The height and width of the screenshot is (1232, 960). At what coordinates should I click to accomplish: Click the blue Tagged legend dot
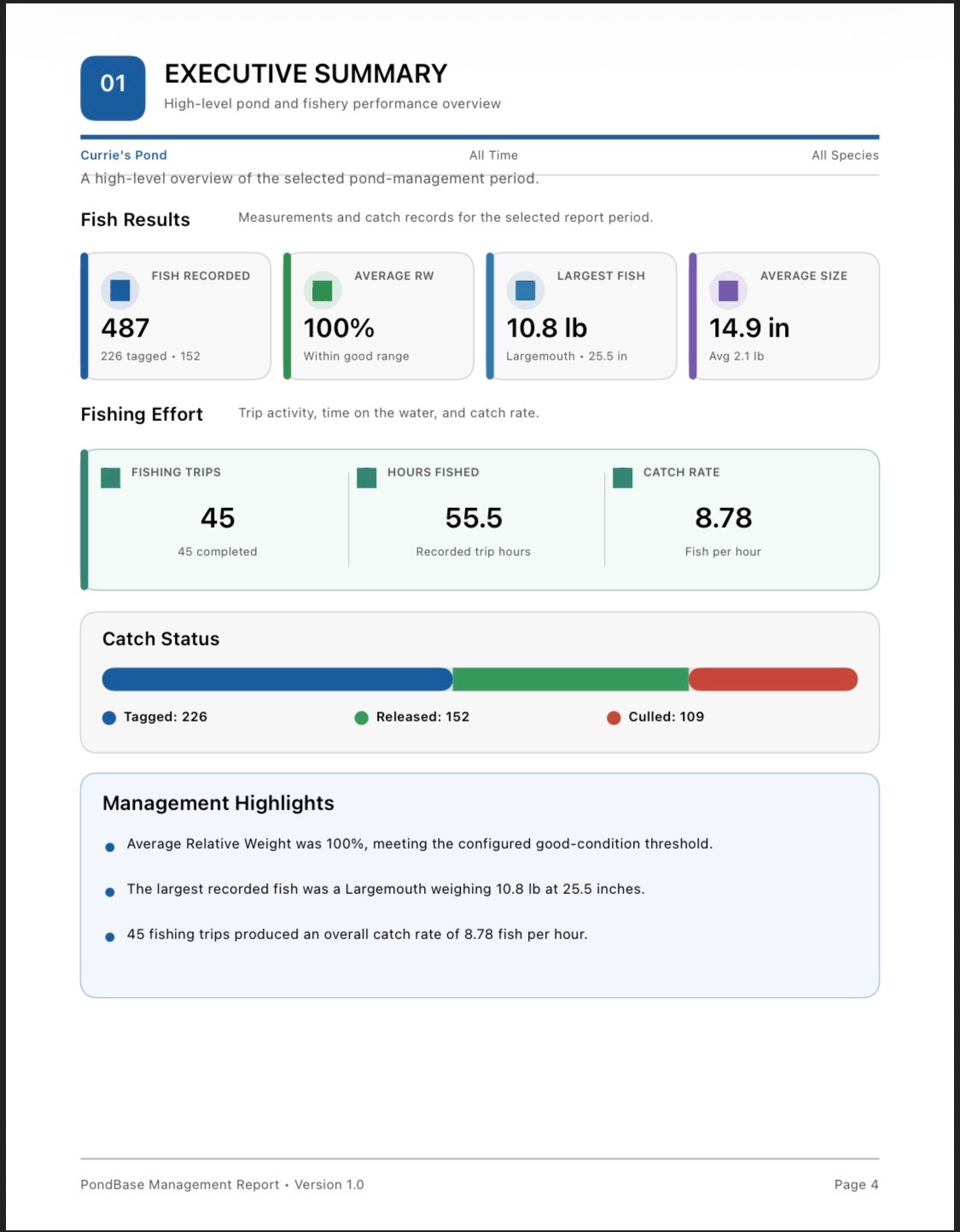[109, 718]
